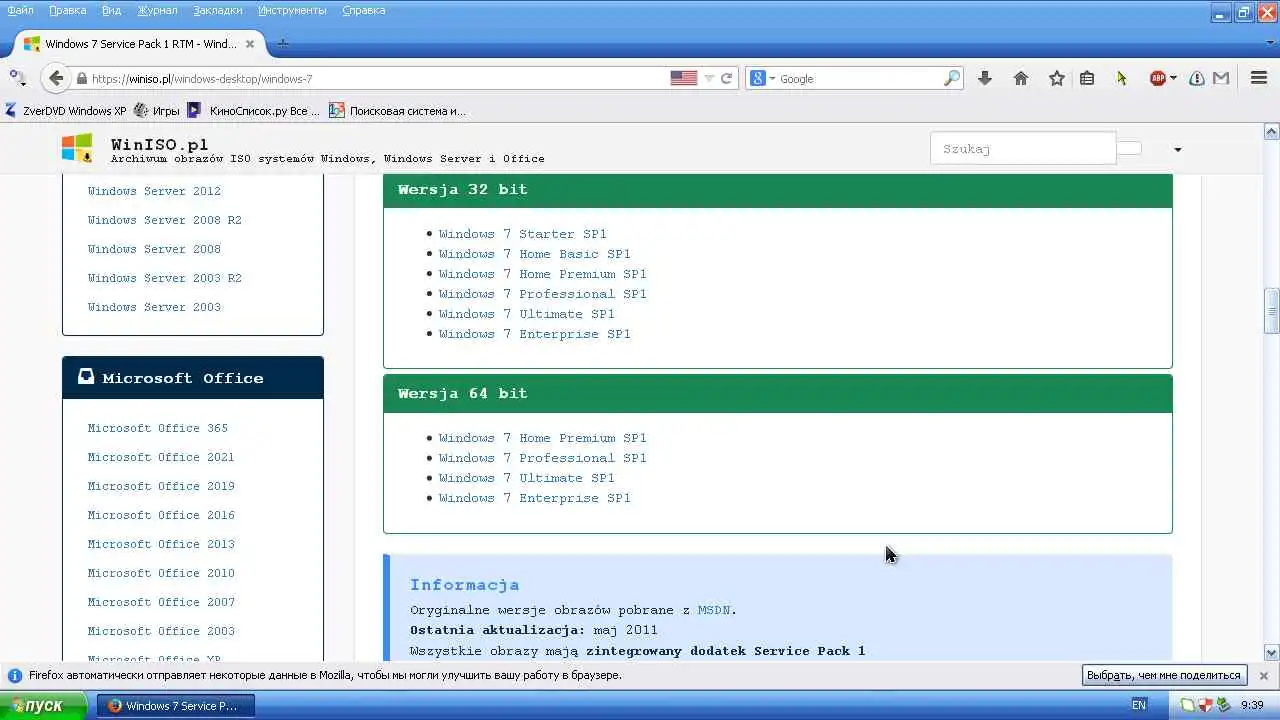The height and width of the screenshot is (720, 1280).
Task: Open Windows 7 Starter SP1 link
Action: [x=522, y=234]
